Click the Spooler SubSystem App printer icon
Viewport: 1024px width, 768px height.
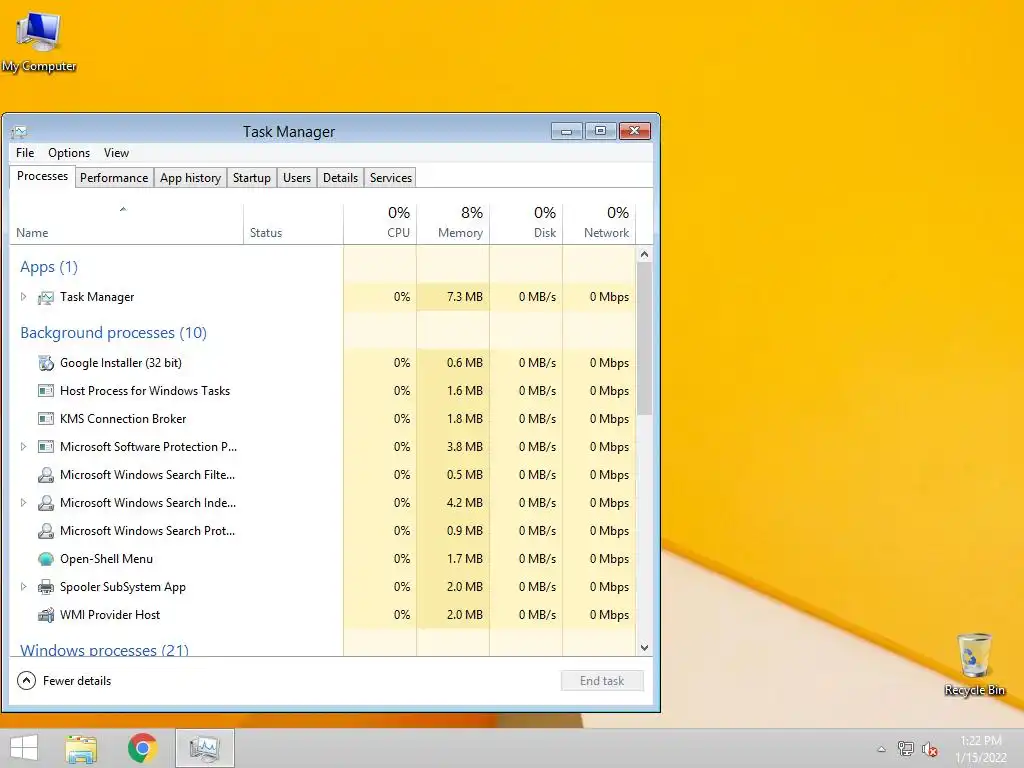coord(46,587)
